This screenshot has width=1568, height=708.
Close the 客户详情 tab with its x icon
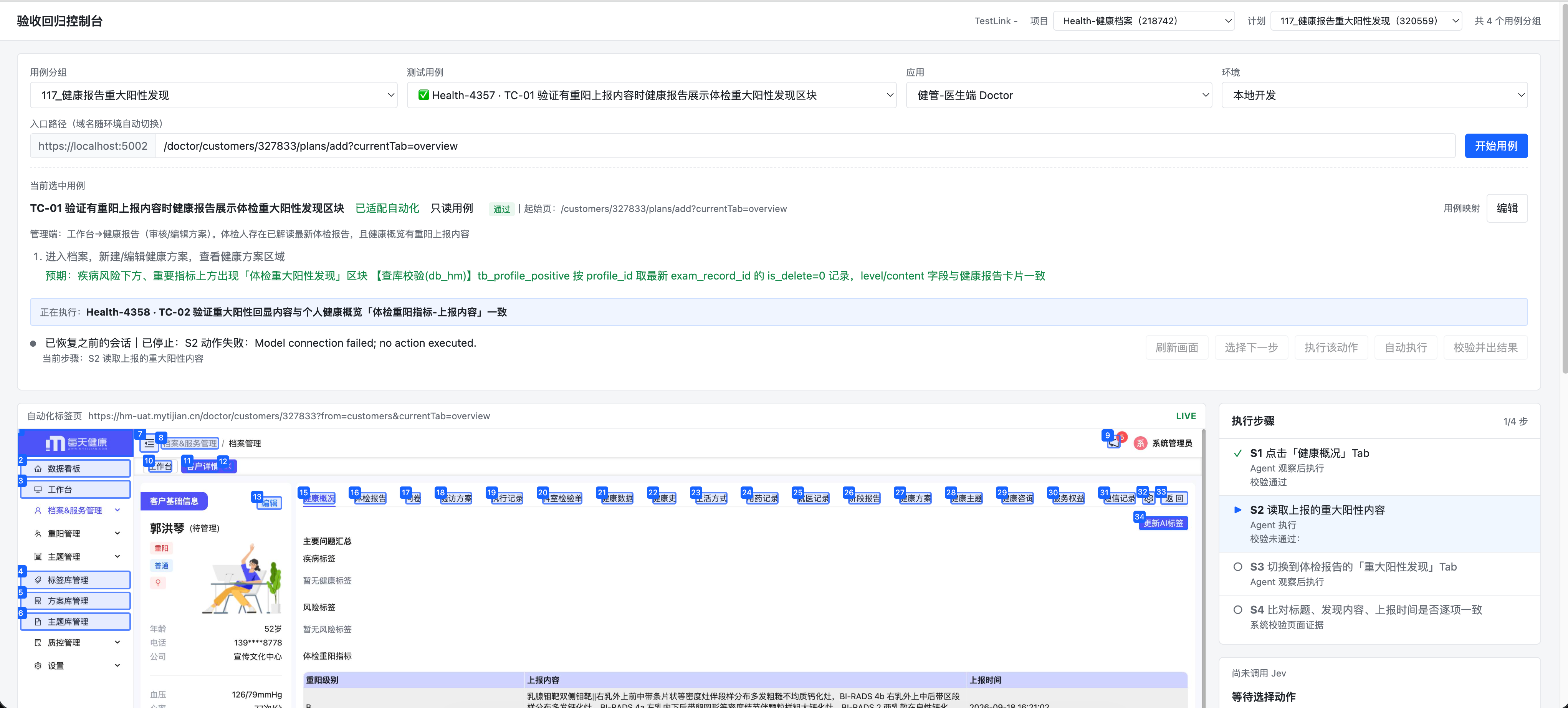228,466
